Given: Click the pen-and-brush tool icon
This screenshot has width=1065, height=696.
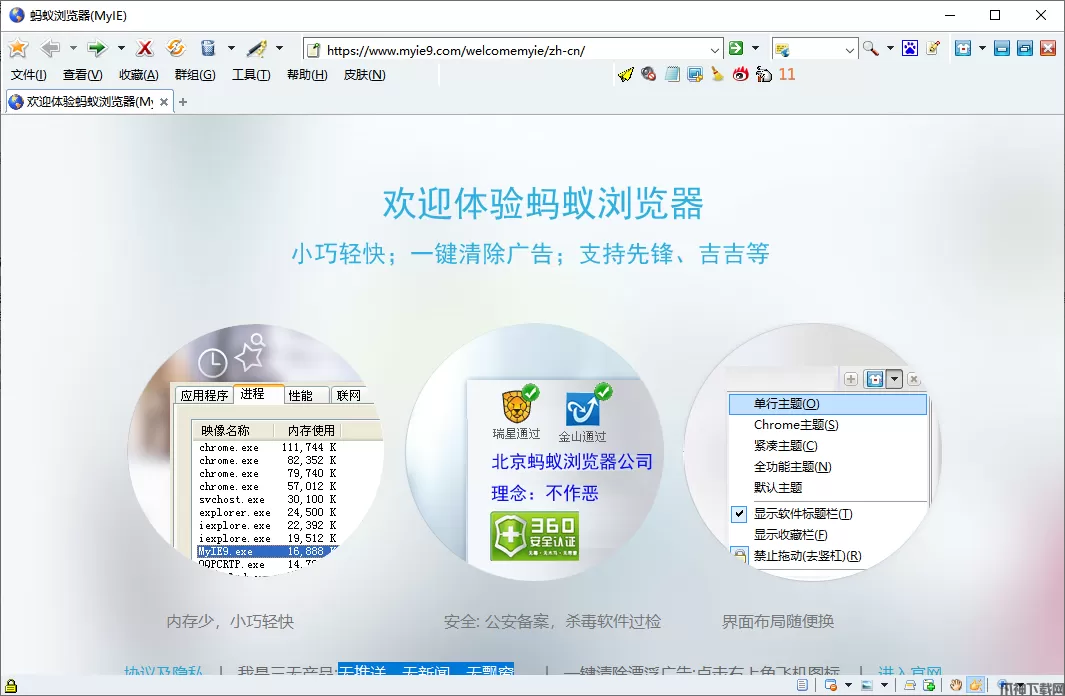Looking at the screenshot, I should click(x=256, y=48).
